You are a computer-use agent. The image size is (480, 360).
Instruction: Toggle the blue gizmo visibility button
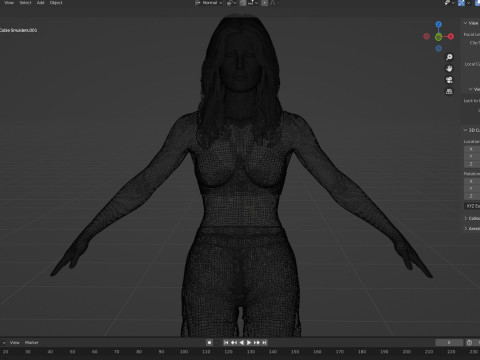pos(462,3)
